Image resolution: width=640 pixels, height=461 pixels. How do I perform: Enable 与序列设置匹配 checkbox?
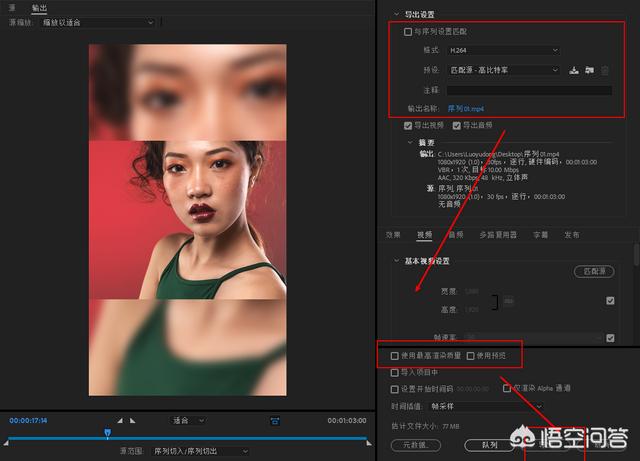click(408, 32)
